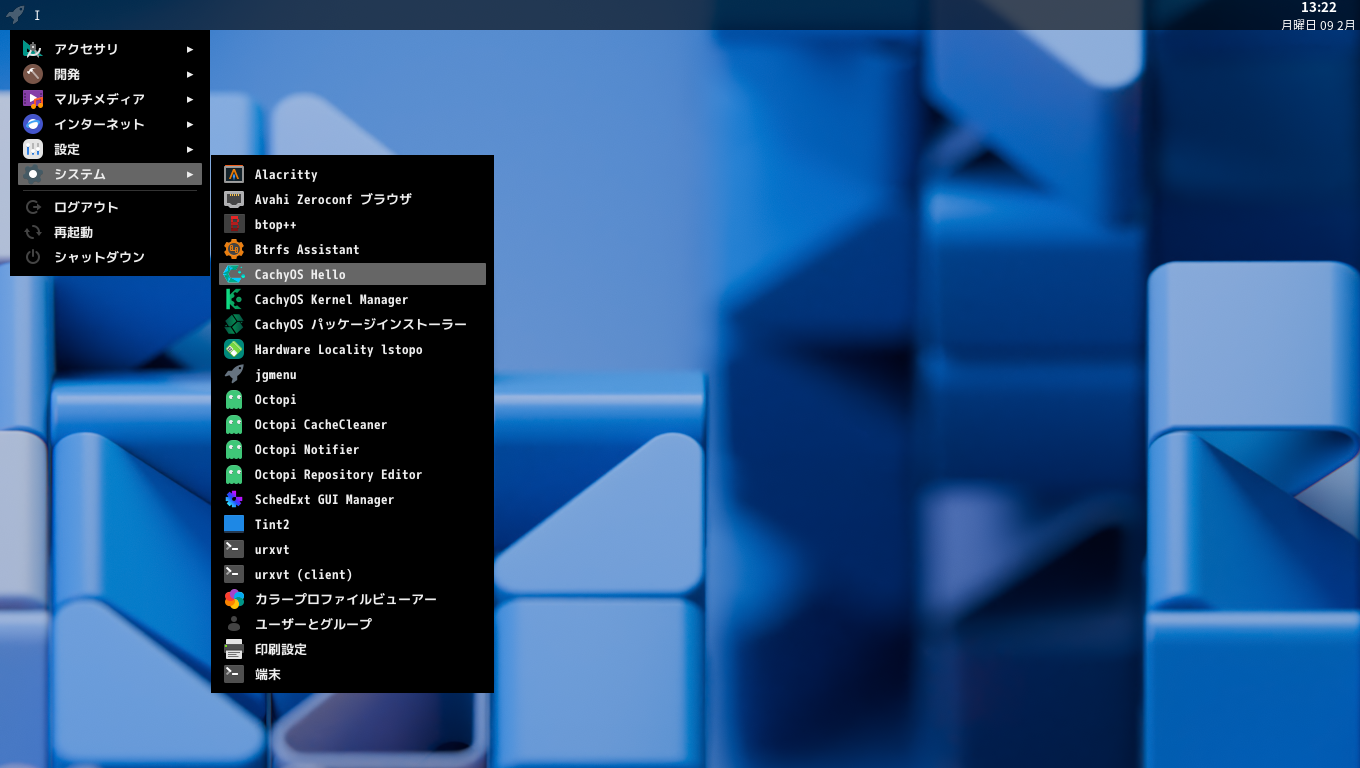The height and width of the screenshot is (768, 1360).
Task: Open カラープロファイルビューアー entry
Action: click(x=352, y=599)
